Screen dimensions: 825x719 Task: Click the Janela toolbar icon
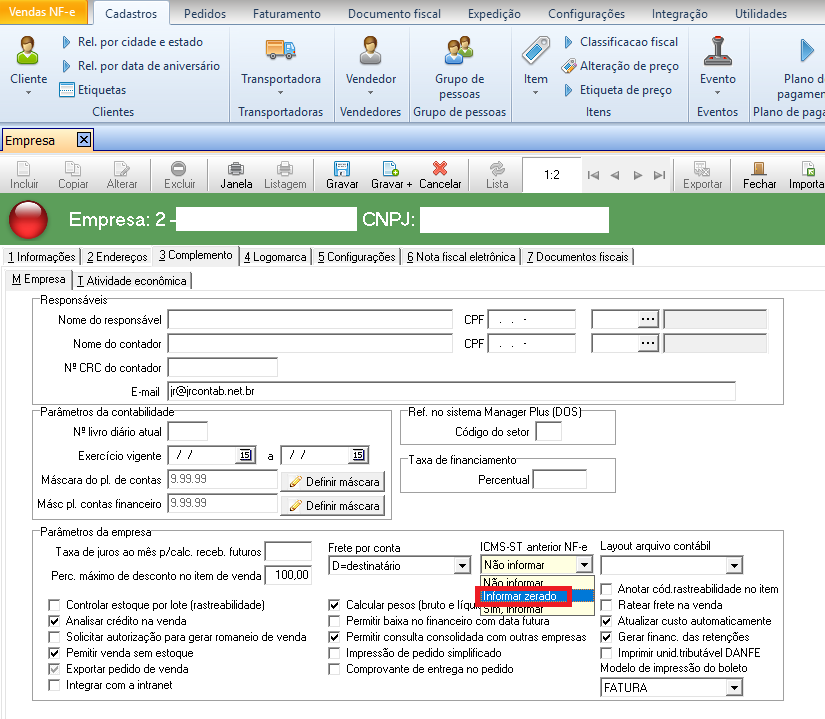pos(236,170)
